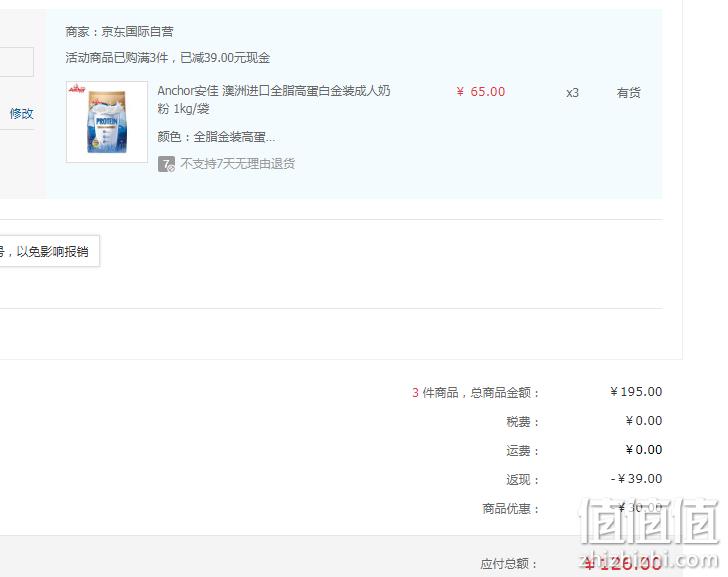Click the 修改 link
The height and width of the screenshot is (577, 728).
click(x=21, y=113)
